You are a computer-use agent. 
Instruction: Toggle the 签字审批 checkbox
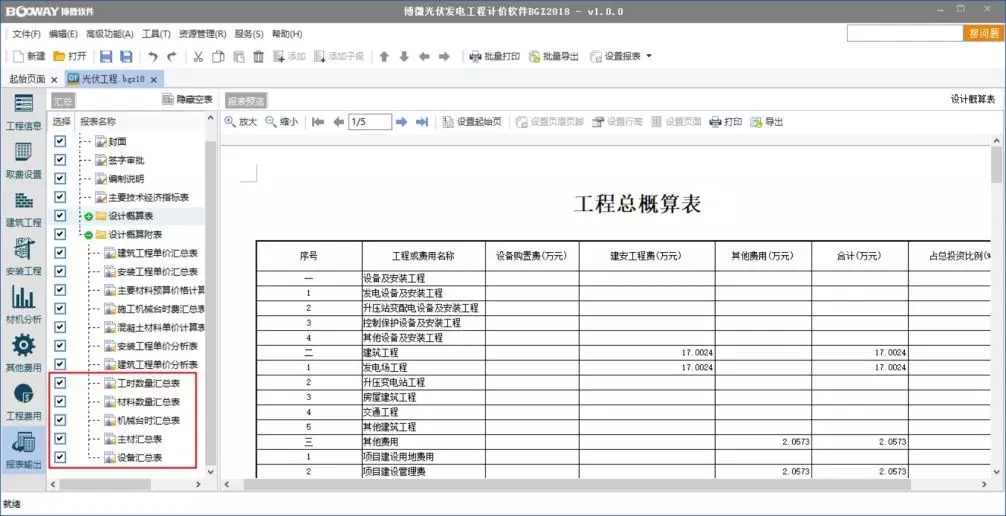[60, 160]
